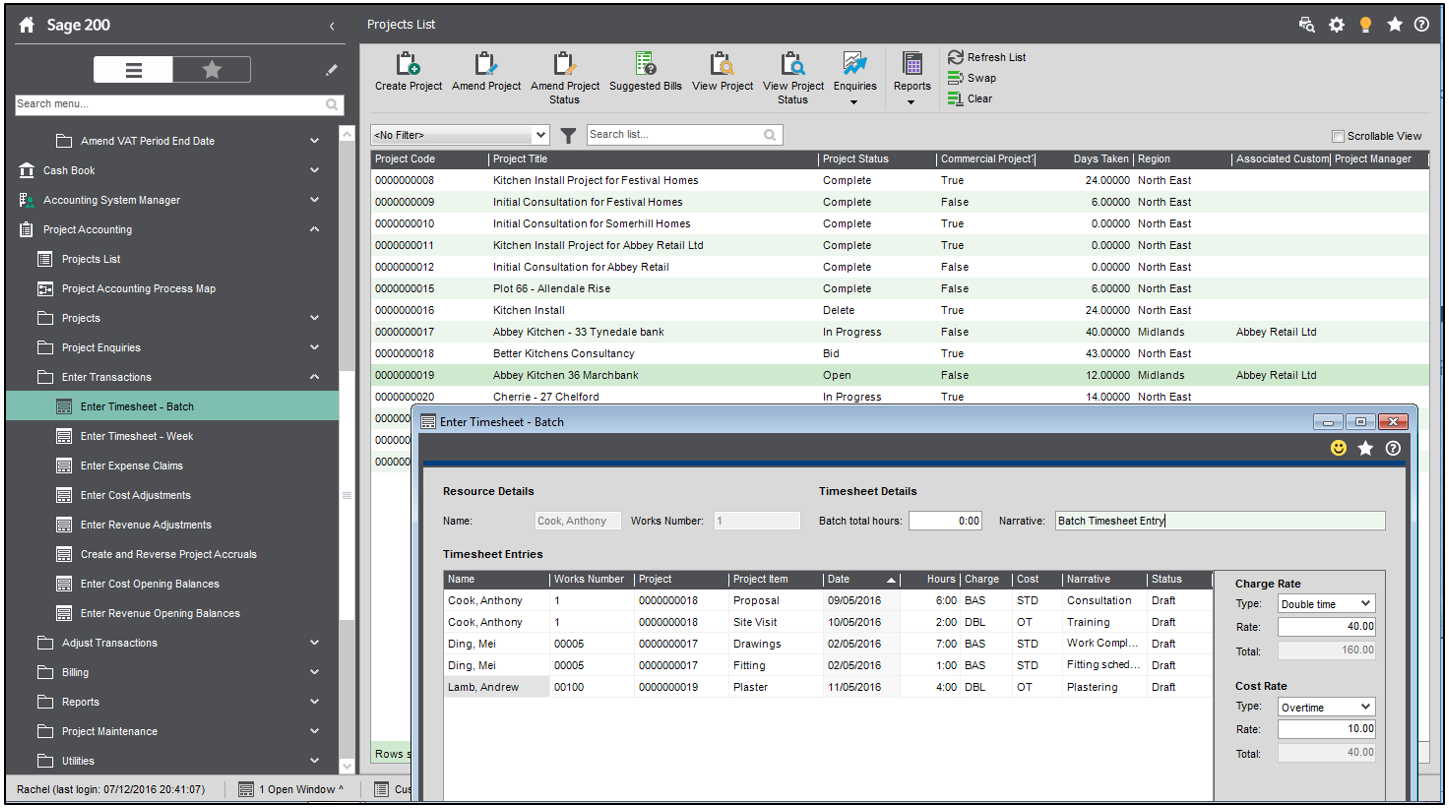Open View Project Status tool
The height and width of the screenshot is (808, 1449).
pyautogui.click(x=793, y=78)
